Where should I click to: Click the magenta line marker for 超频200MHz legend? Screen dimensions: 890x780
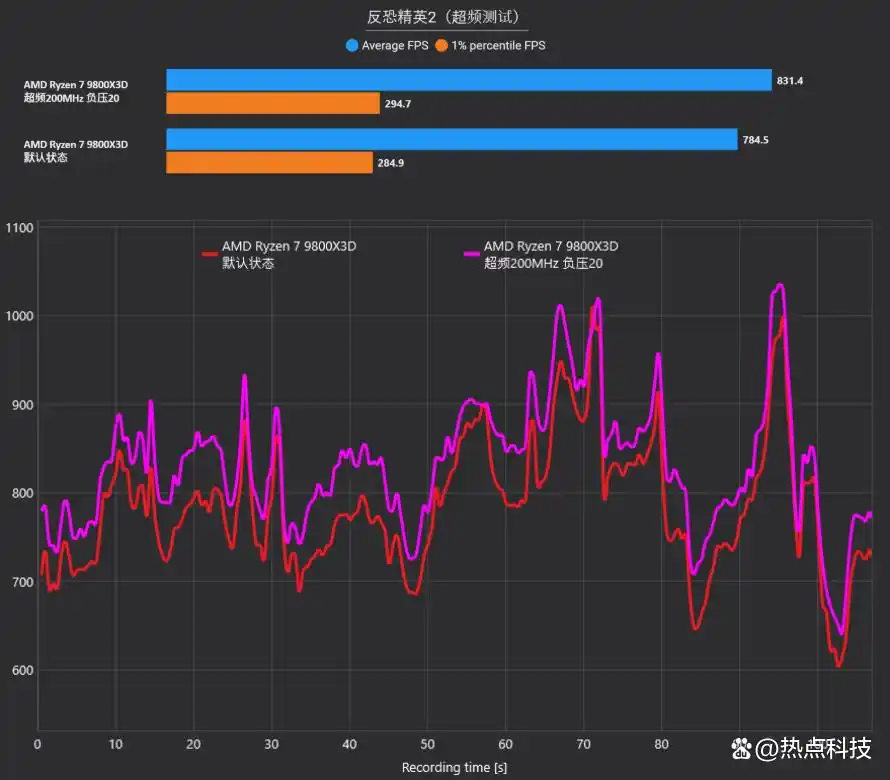coord(472,254)
